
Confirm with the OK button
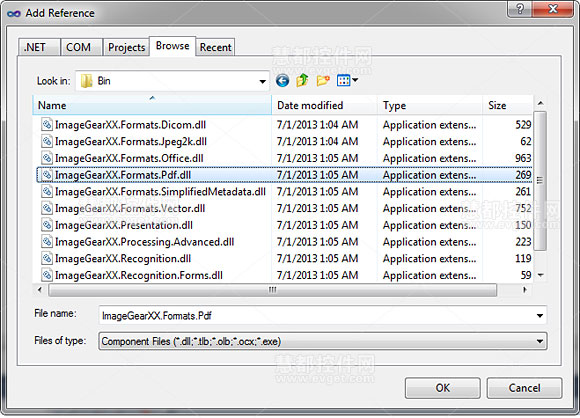point(443,388)
